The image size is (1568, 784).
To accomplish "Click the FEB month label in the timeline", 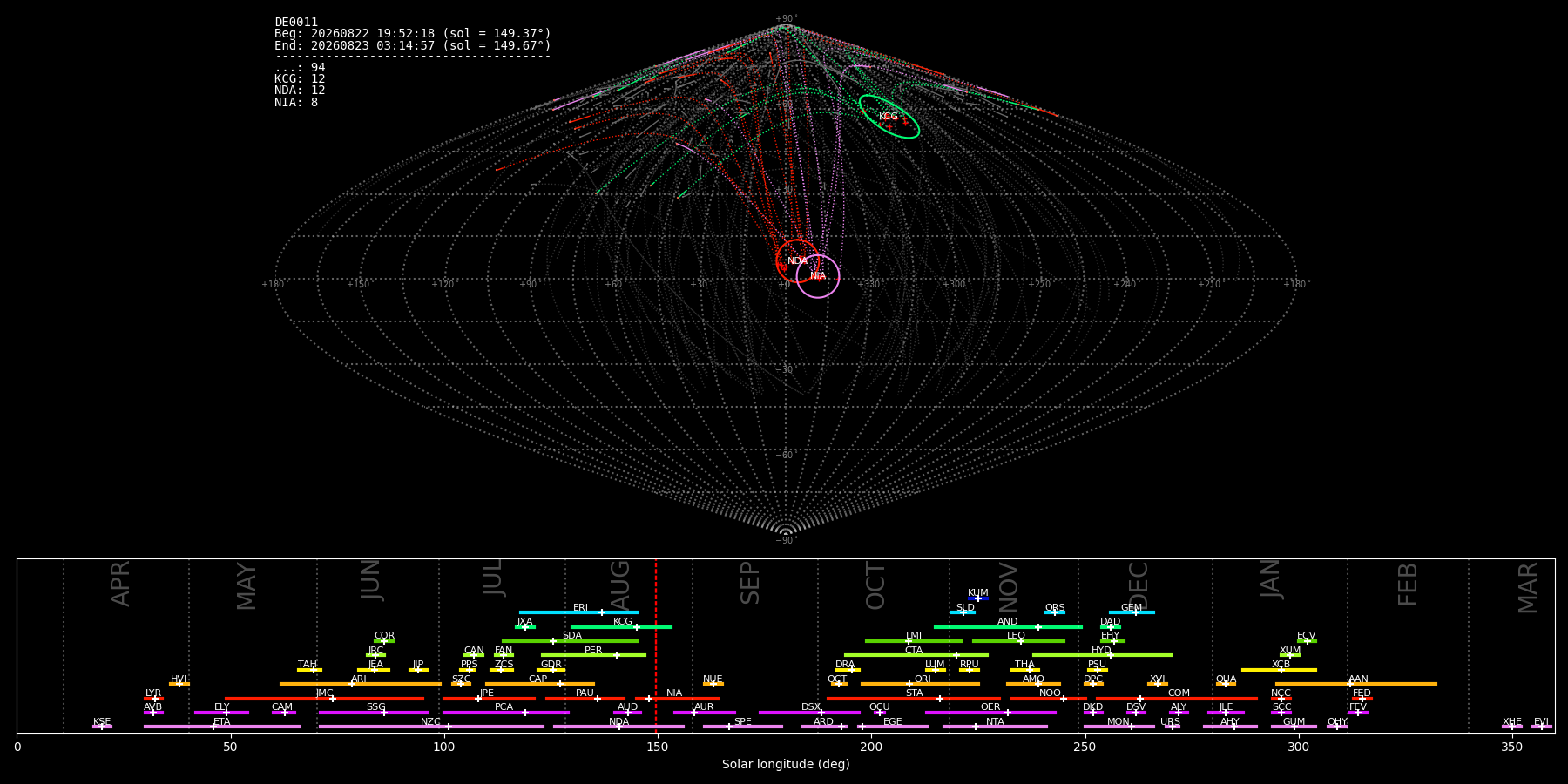I will pyautogui.click(x=1408, y=585).
